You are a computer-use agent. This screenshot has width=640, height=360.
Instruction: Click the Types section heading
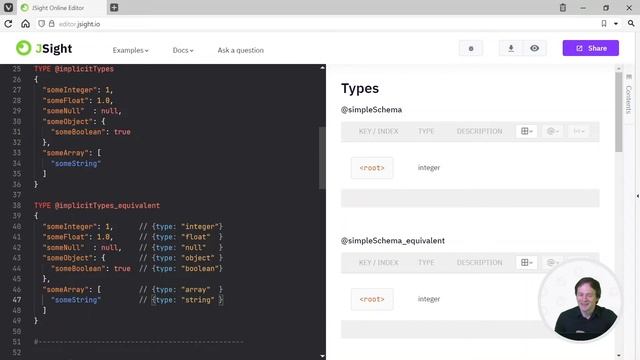tap(360, 89)
